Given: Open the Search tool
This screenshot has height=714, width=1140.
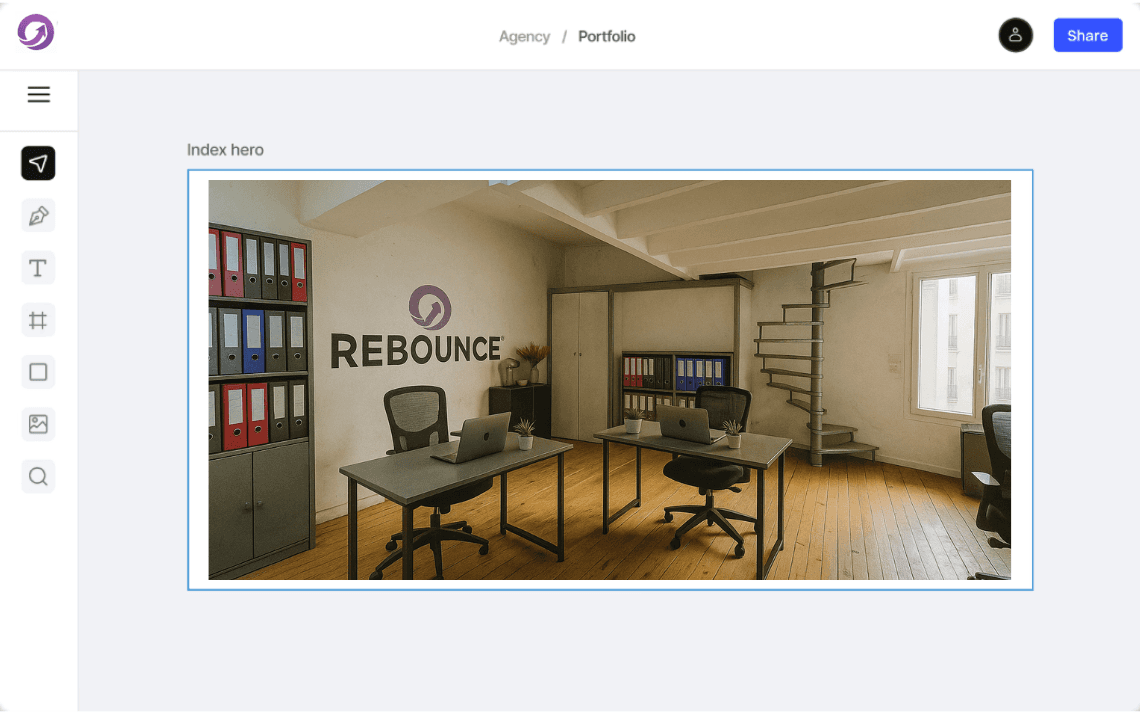Looking at the screenshot, I should pyautogui.click(x=39, y=476).
